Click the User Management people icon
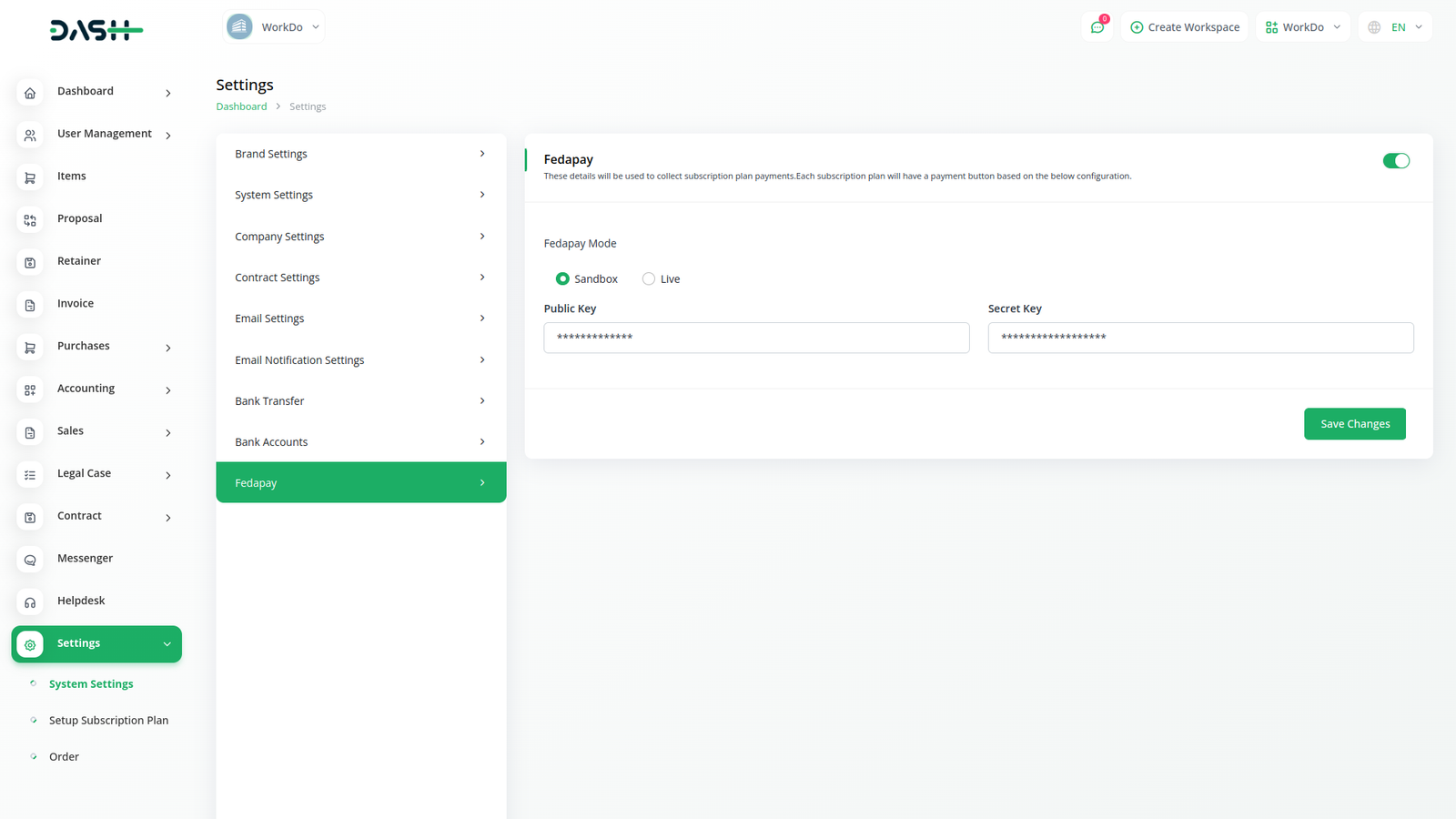Viewport: 1456px width, 819px height. point(30,136)
